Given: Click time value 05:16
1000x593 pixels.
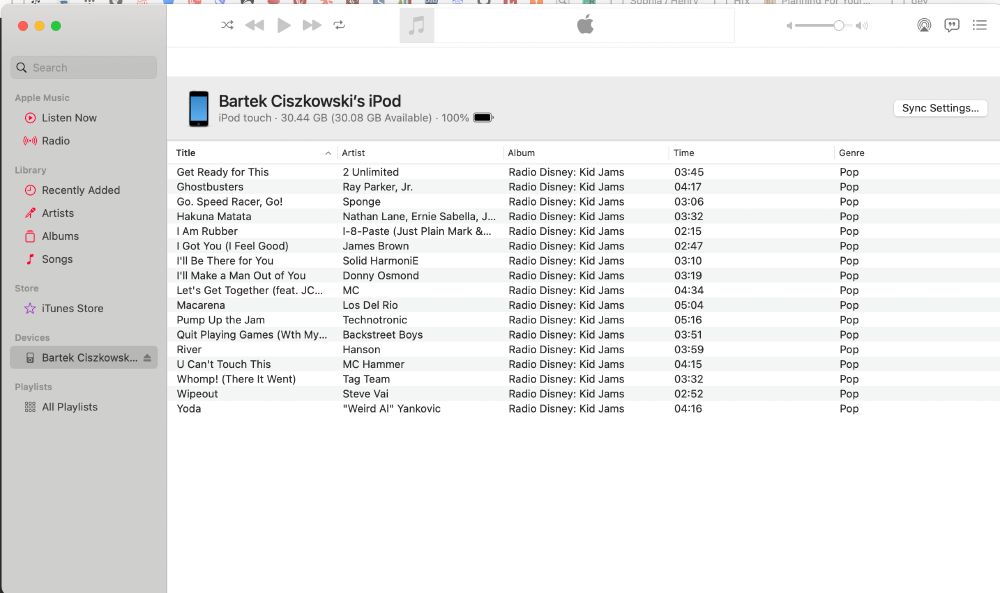Looking at the screenshot, I should coord(688,320).
